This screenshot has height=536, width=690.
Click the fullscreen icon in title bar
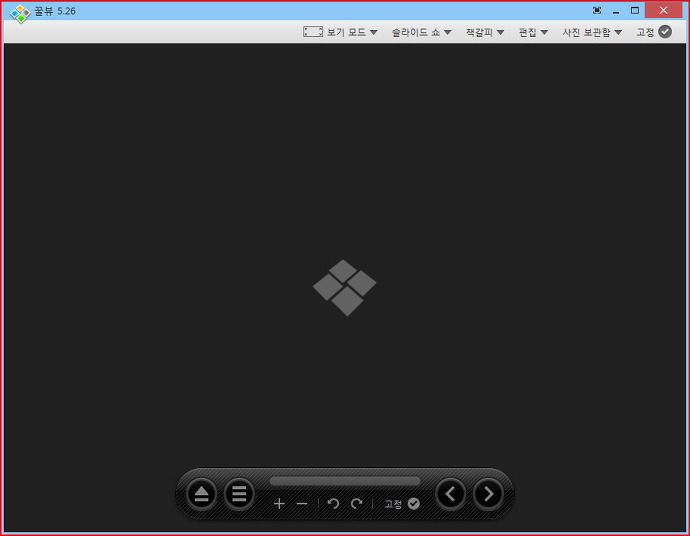(597, 11)
